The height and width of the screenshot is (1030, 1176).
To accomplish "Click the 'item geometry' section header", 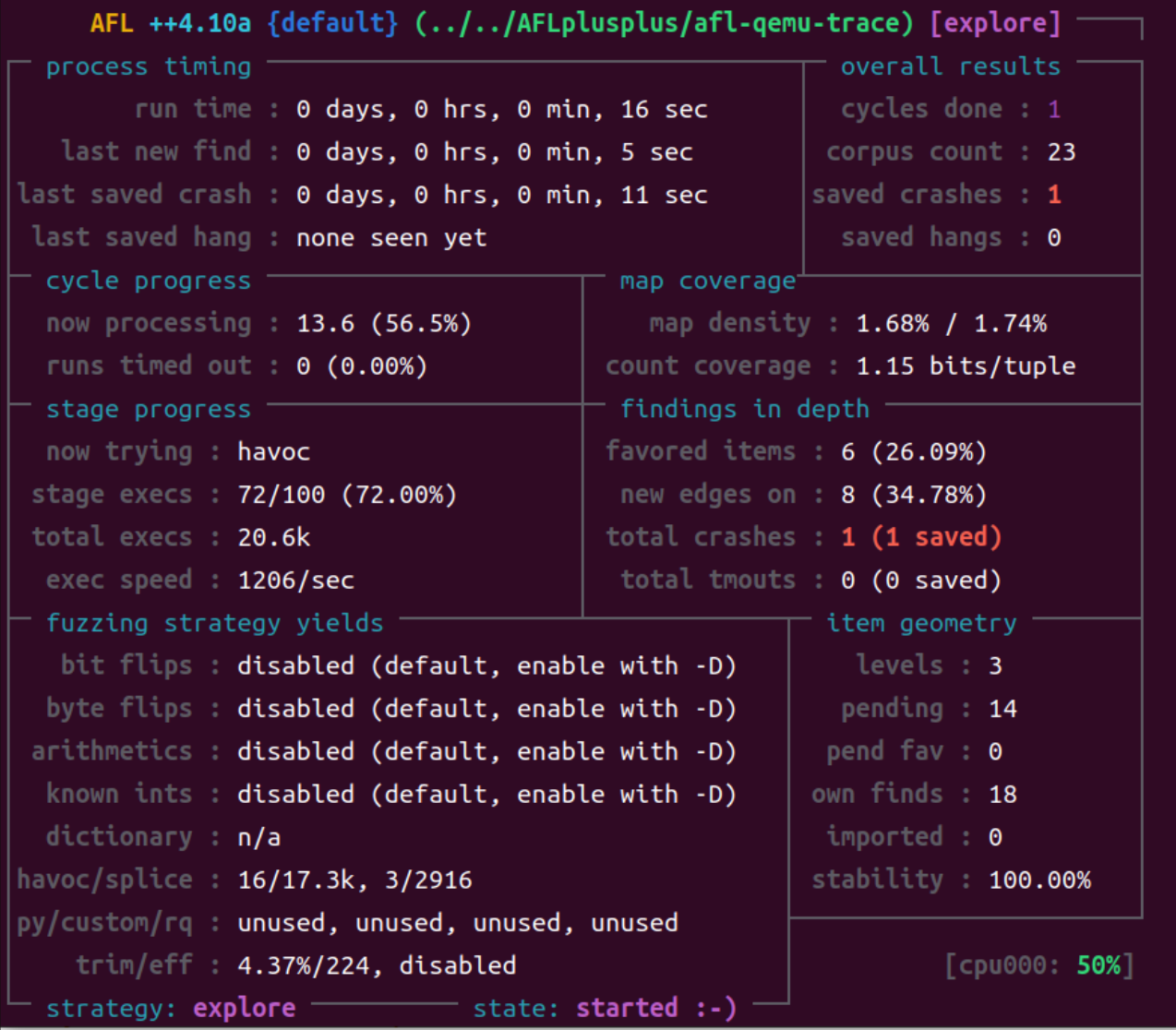I will pos(921,623).
